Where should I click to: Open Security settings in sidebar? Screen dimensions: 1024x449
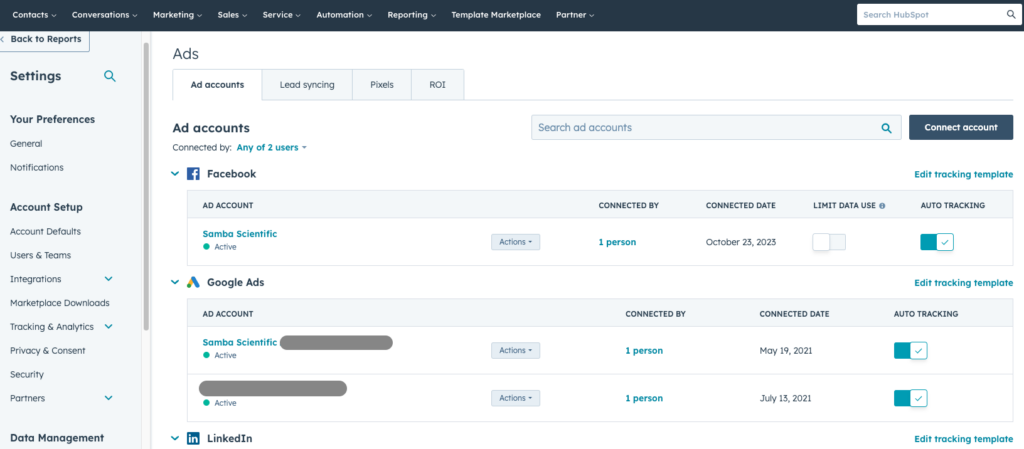27,375
